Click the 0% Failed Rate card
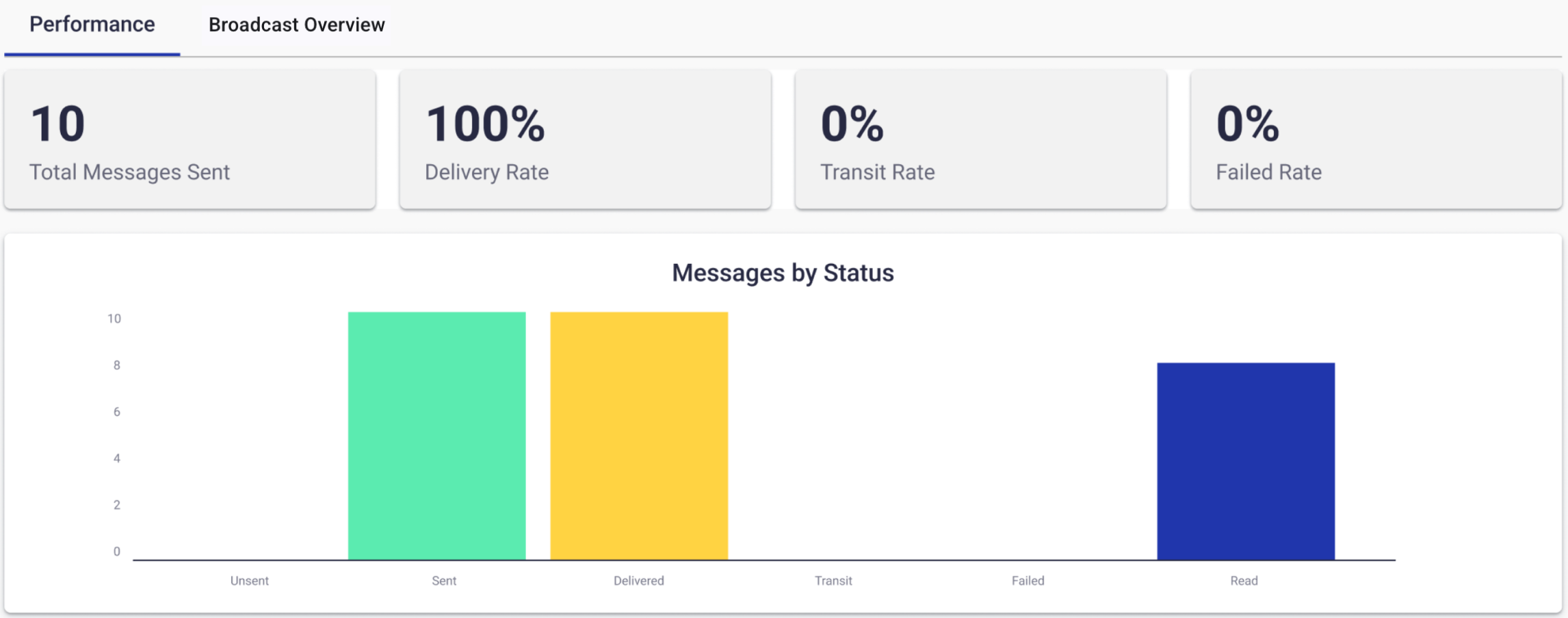The image size is (1568, 618). (1376, 139)
